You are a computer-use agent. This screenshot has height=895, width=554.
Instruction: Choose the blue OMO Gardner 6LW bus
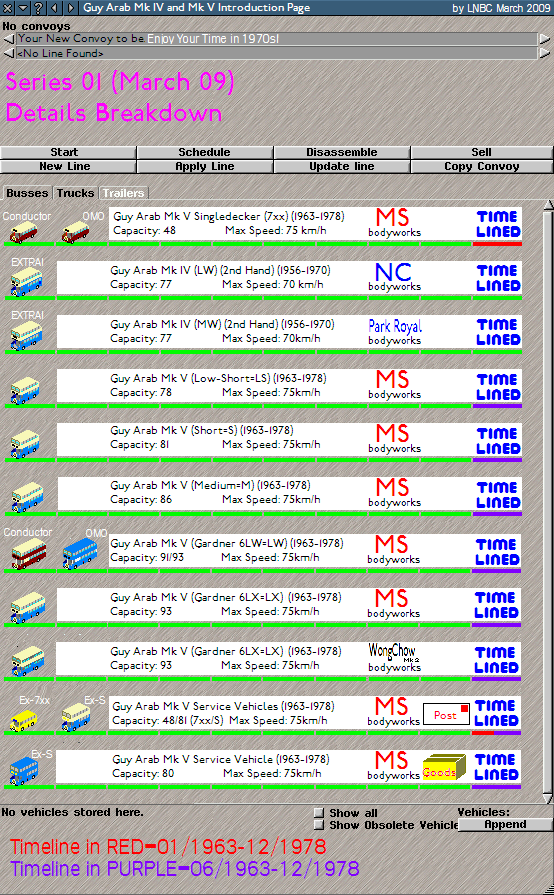coord(79,554)
